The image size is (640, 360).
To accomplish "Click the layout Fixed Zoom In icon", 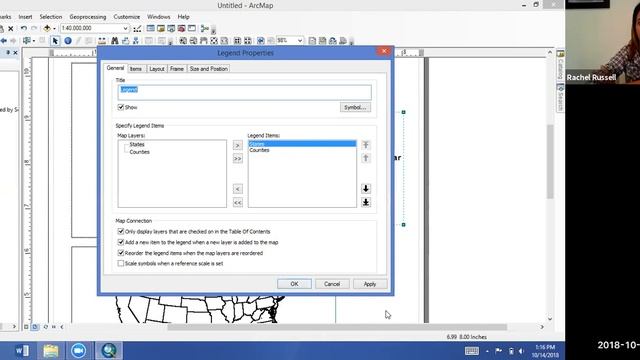I will (x=237, y=41).
